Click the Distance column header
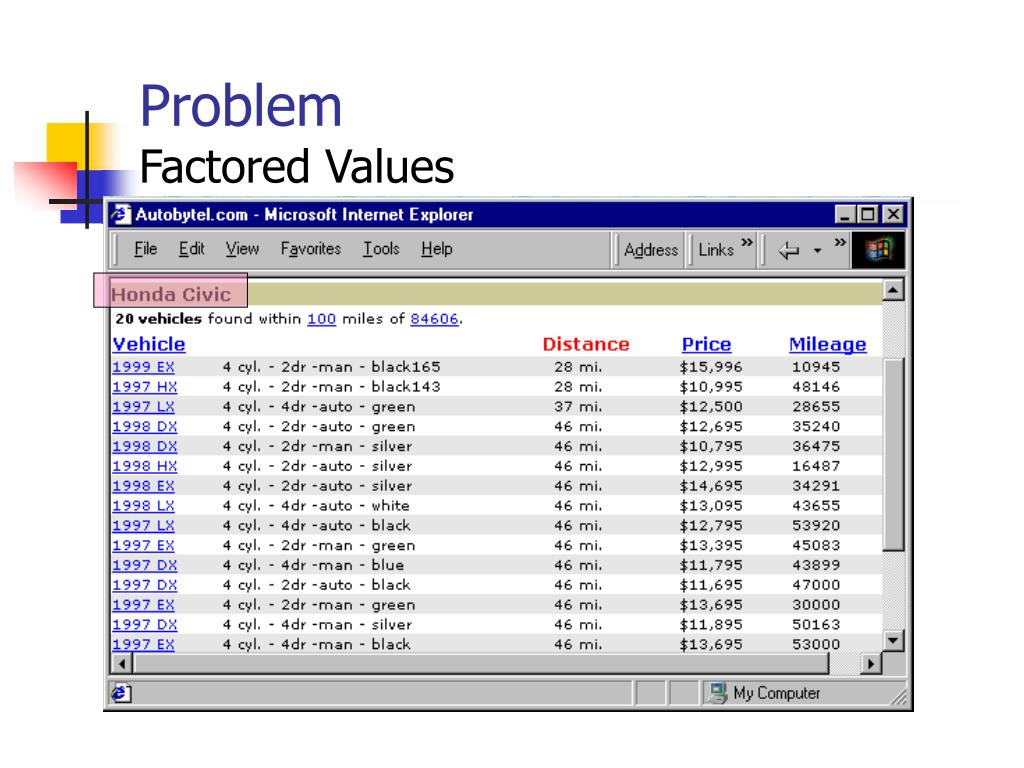The height and width of the screenshot is (768, 1024). [x=586, y=344]
